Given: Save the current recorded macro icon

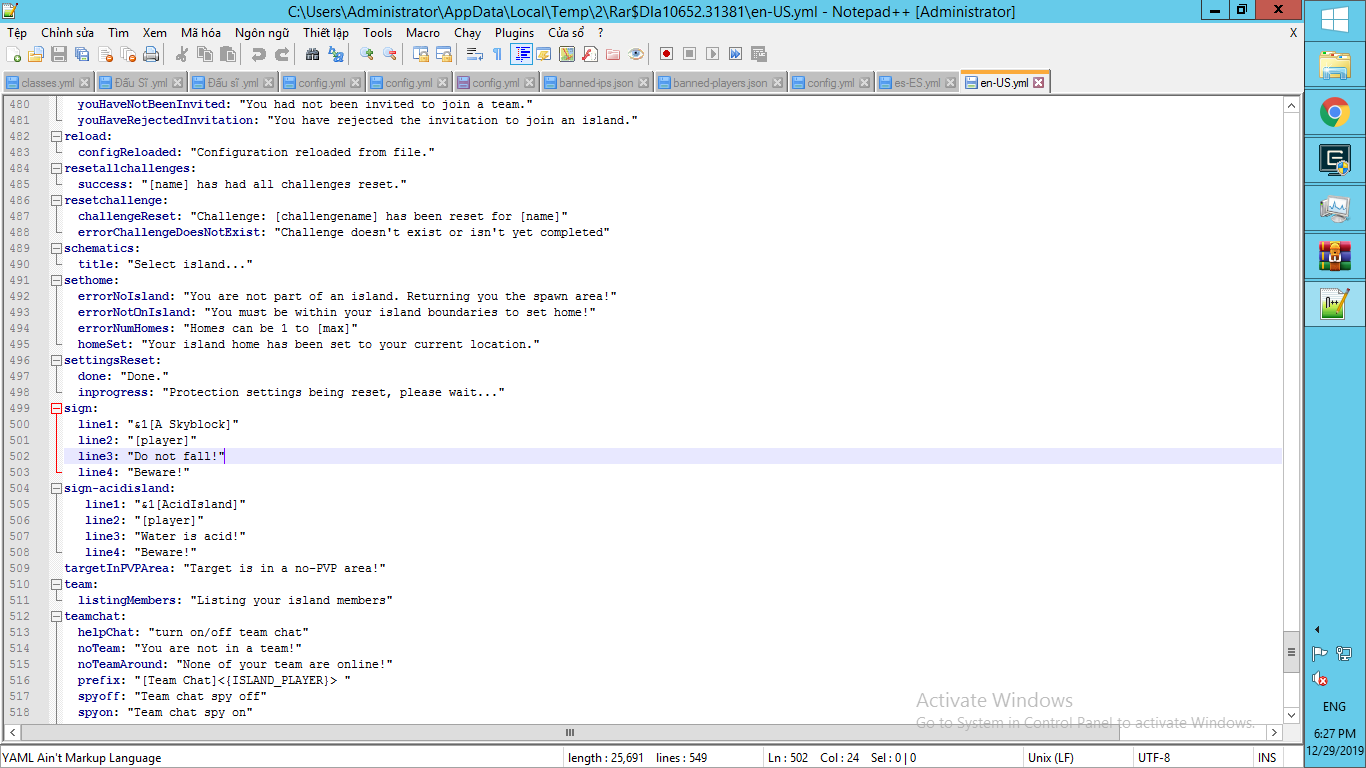Looking at the screenshot, I should point(758,54).
